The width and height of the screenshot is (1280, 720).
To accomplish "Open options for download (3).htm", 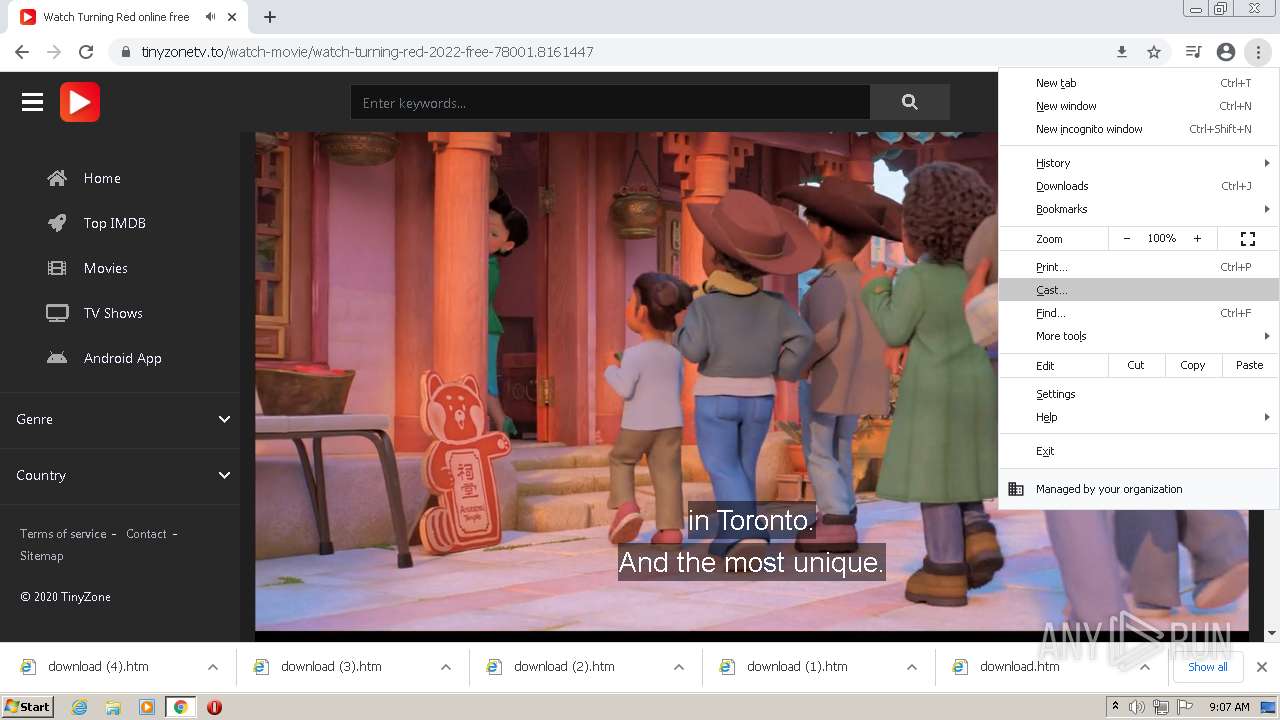I will click(446, 667).
